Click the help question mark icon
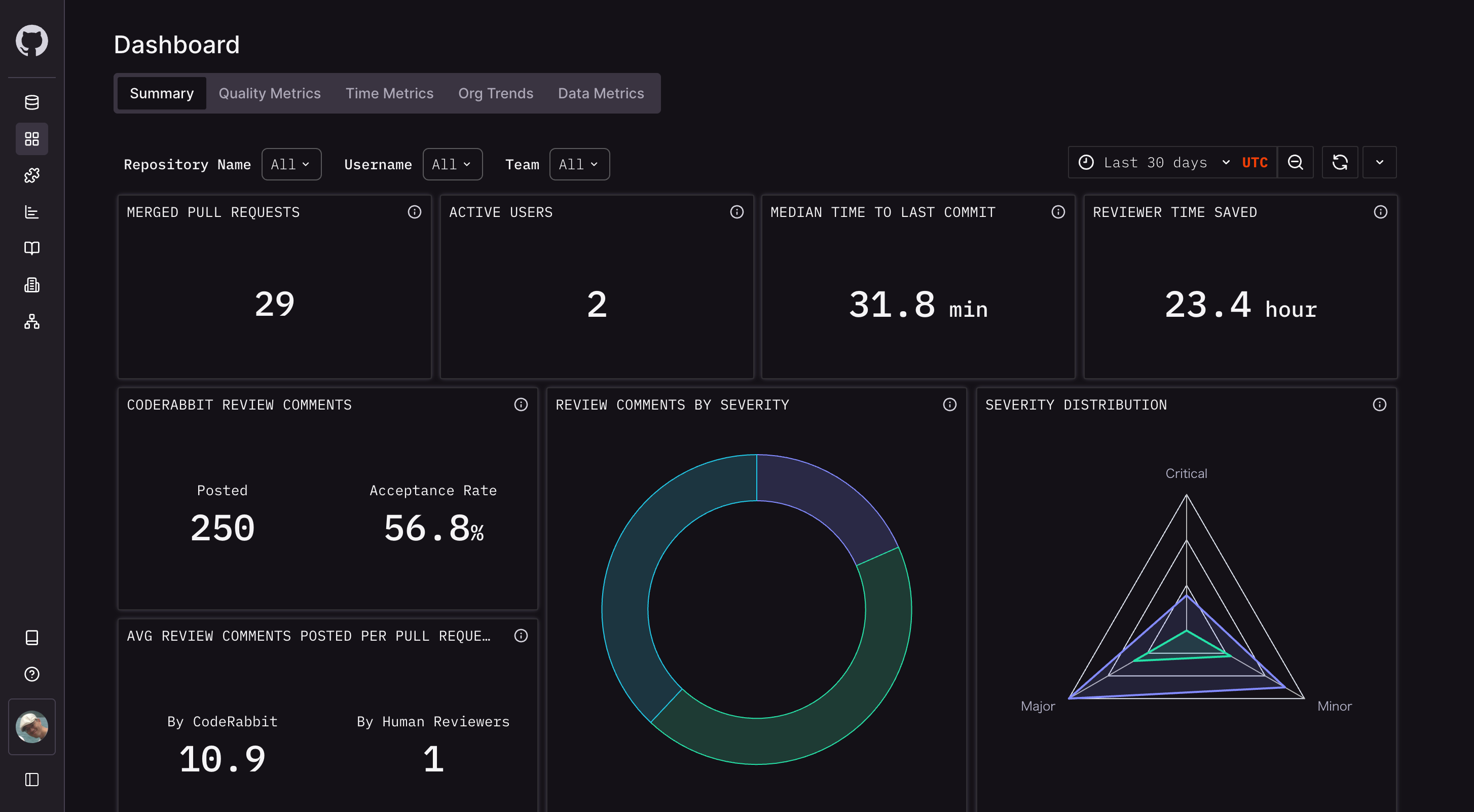 click(31, 674)
